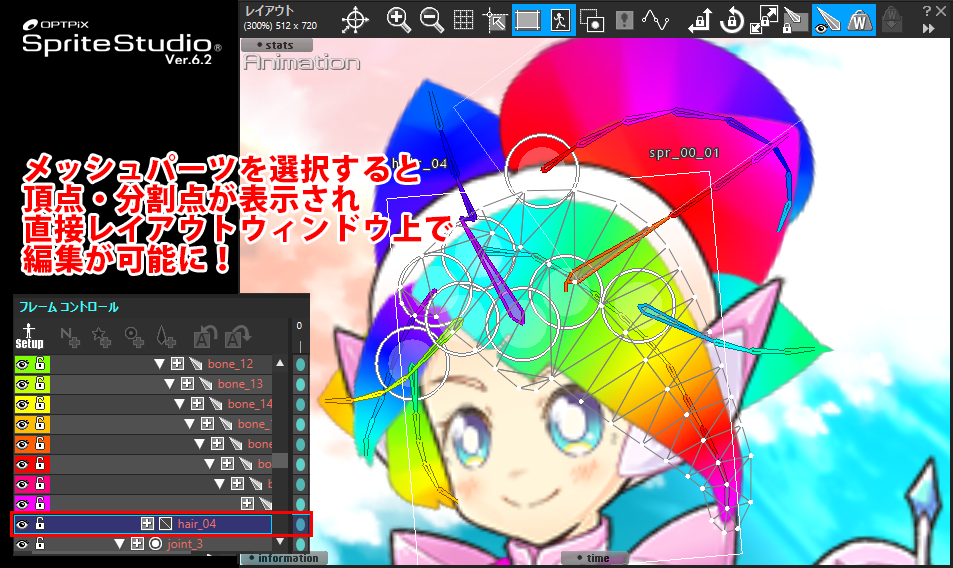
Task: Click the origin corner arrow icon
Action: tap(495, 20)
